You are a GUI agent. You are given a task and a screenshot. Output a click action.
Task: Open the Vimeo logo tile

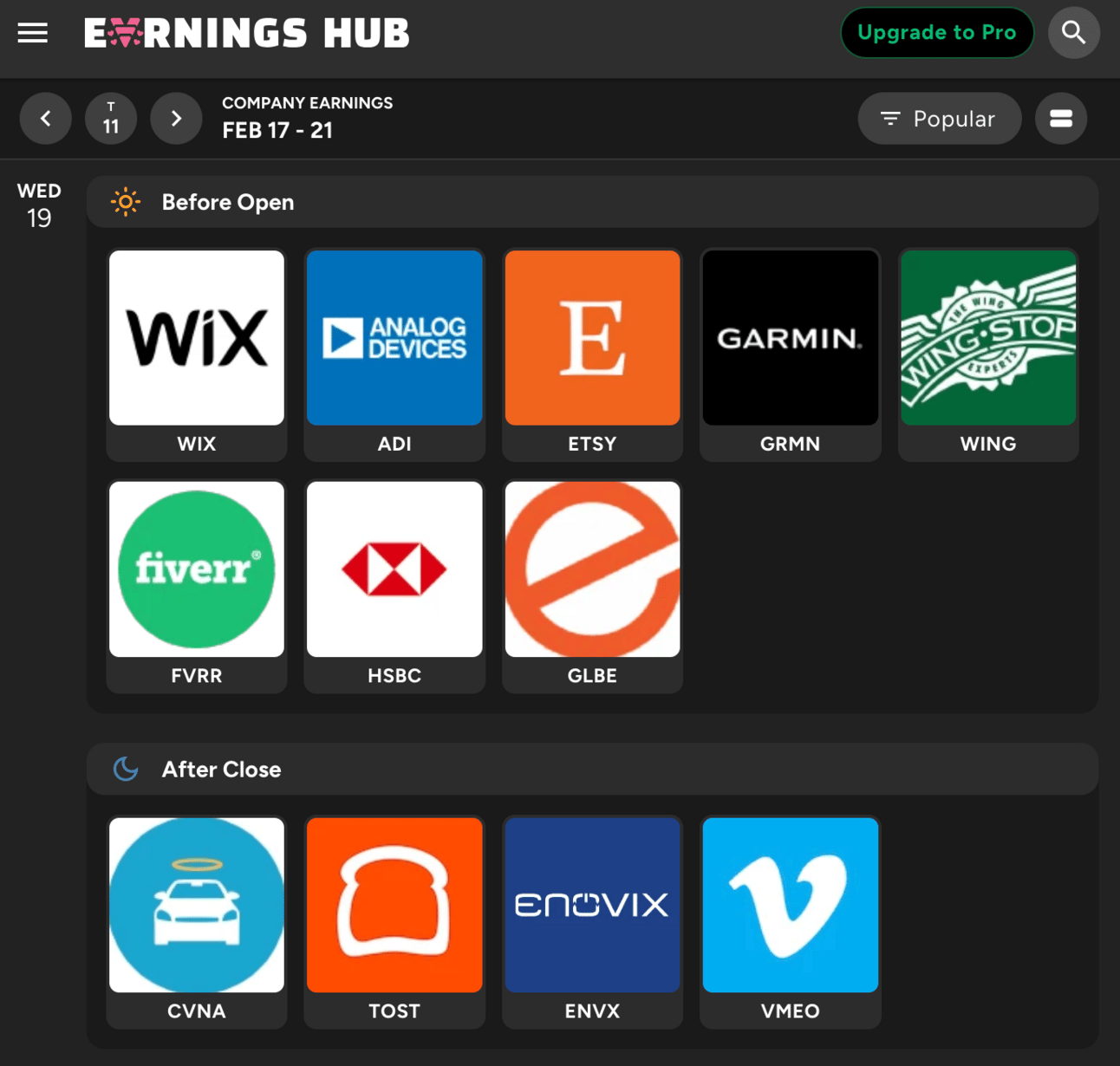[791, 905]
